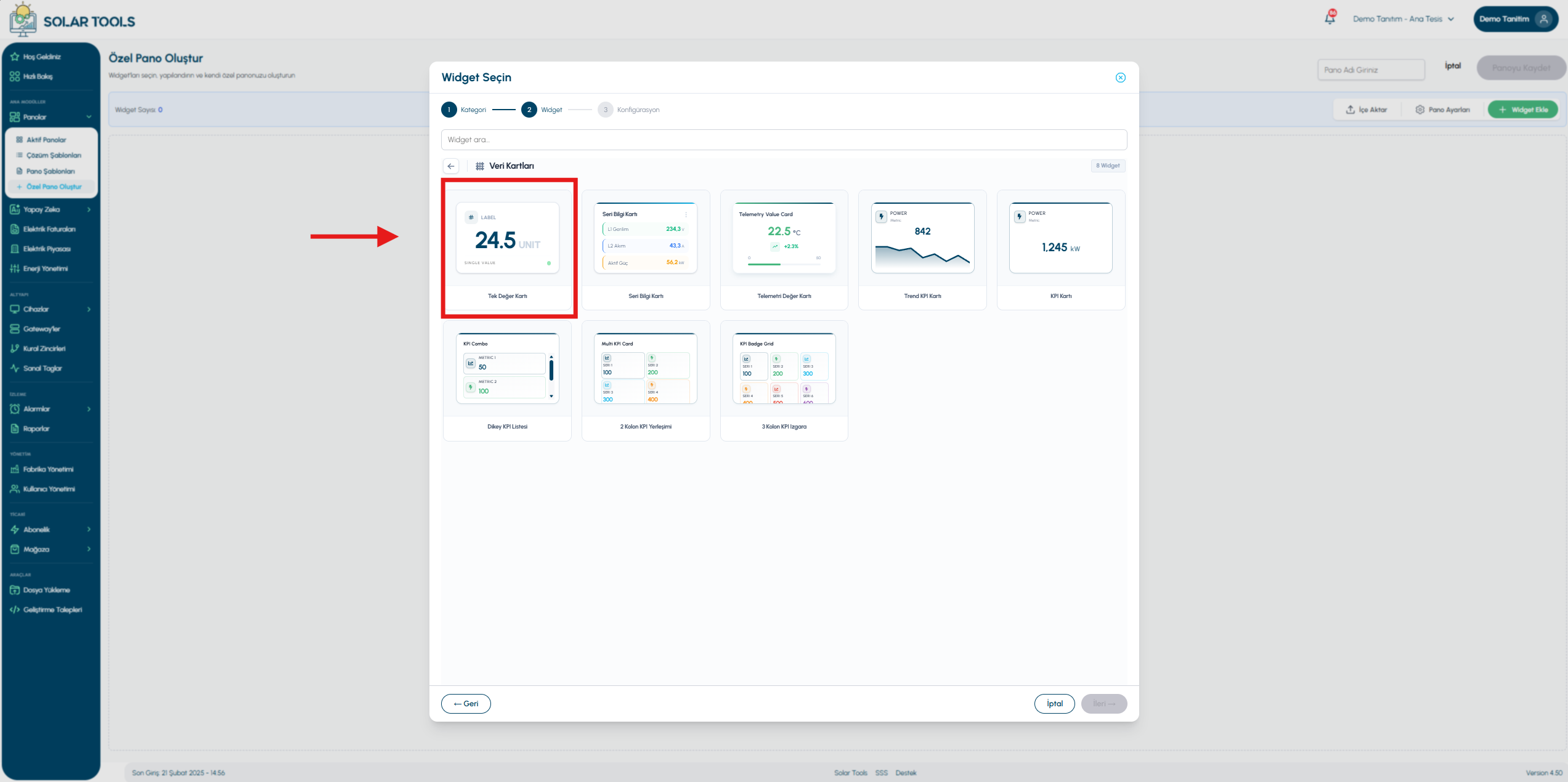1568x782 pixels.
Task: Click the Geri button
Action: point(466,704)
